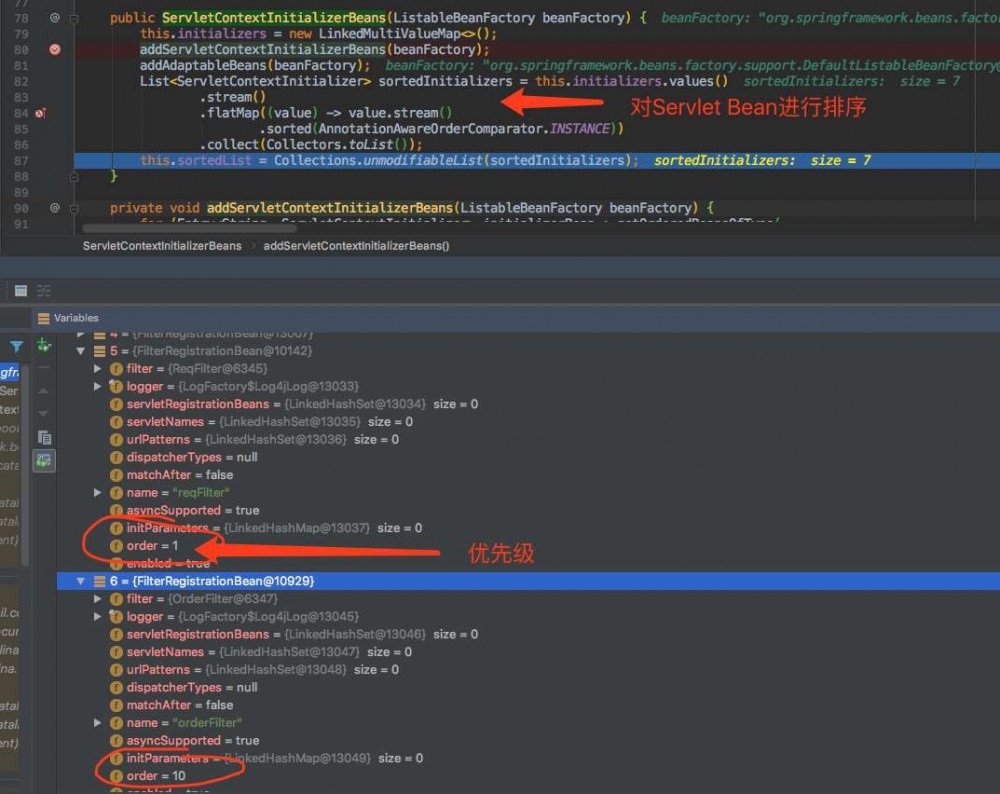The height and width of the screenshot is (794, 1000).
Task: Click the layout settings icon in debug toolbar
Action: click(43, 290)
